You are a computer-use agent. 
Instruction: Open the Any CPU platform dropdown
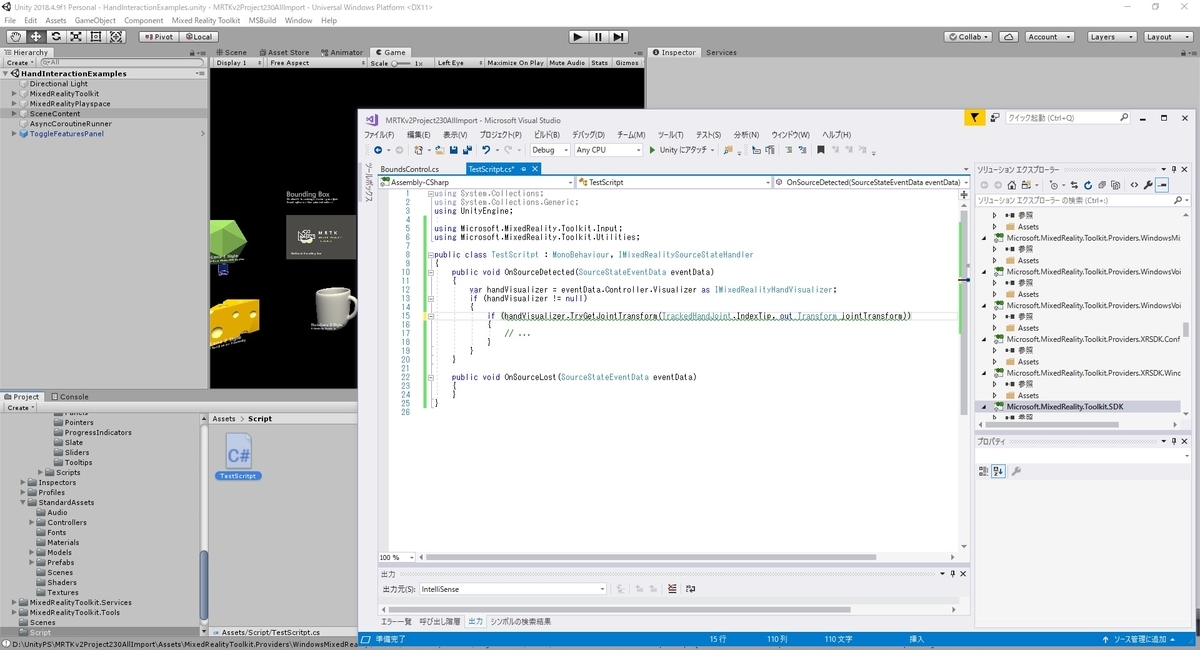pyautogui.click(x=608, y=150)
